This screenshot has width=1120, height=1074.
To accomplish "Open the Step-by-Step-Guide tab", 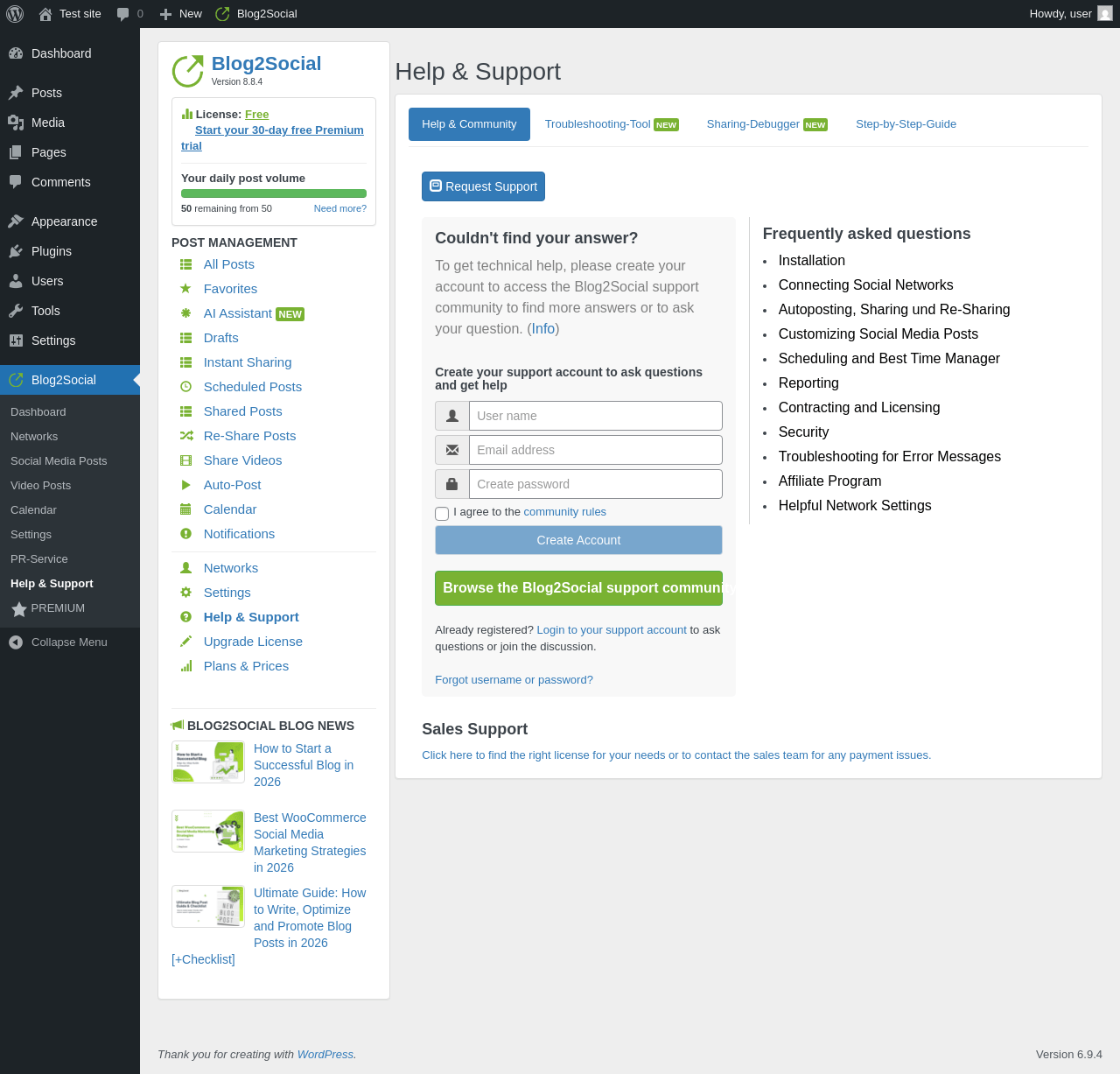I will point(906,124).
